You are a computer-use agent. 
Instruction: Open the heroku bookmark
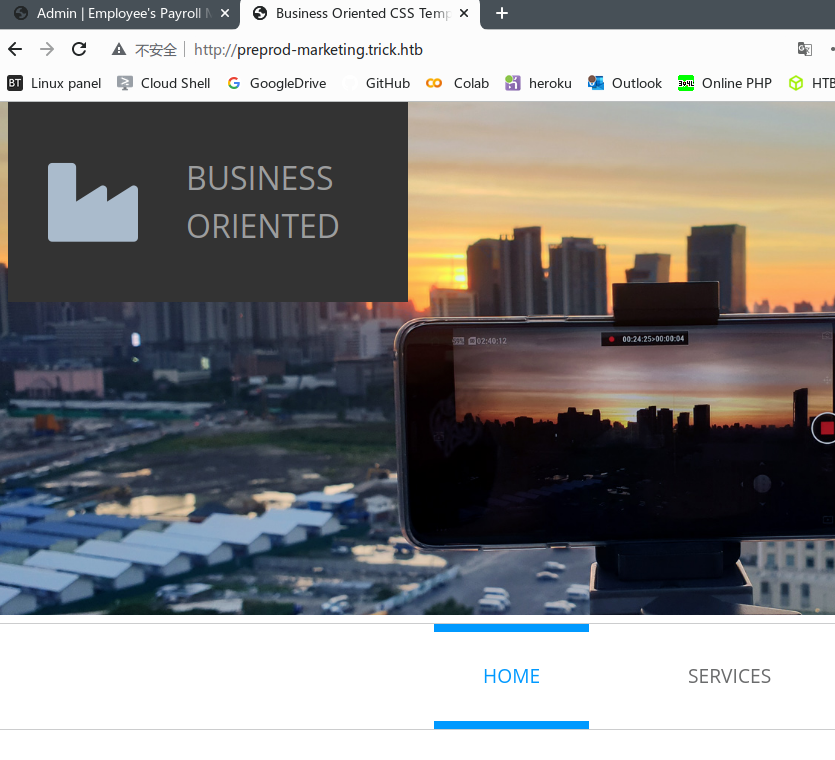[x=539, y=83]
